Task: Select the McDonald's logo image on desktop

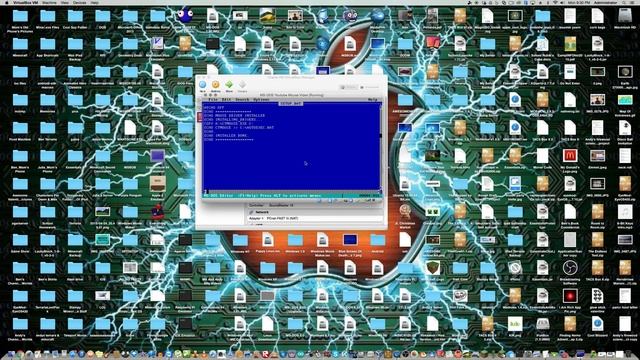Action: [570, 156]
